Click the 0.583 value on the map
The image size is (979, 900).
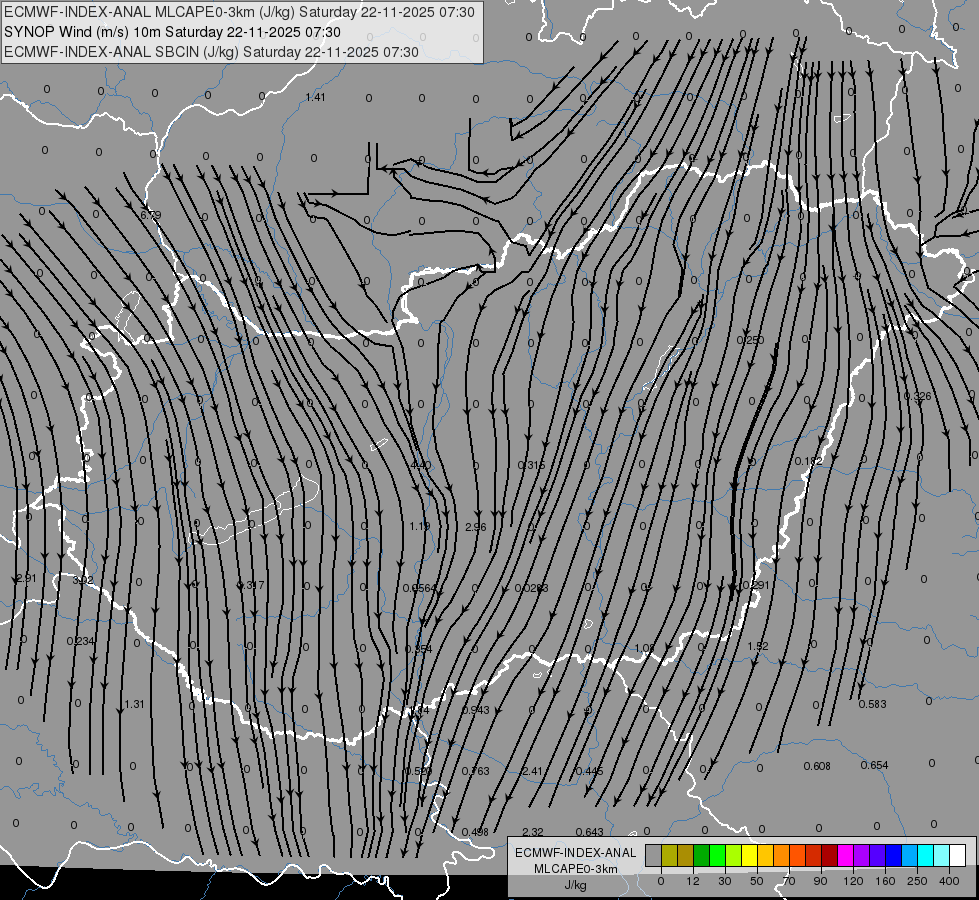coord(872,704)
